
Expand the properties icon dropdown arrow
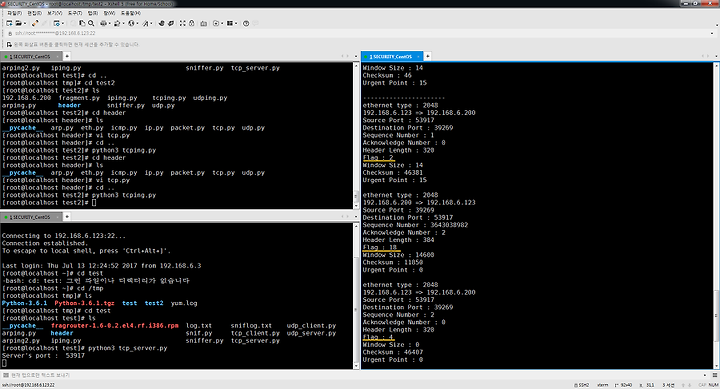[63, 23]
